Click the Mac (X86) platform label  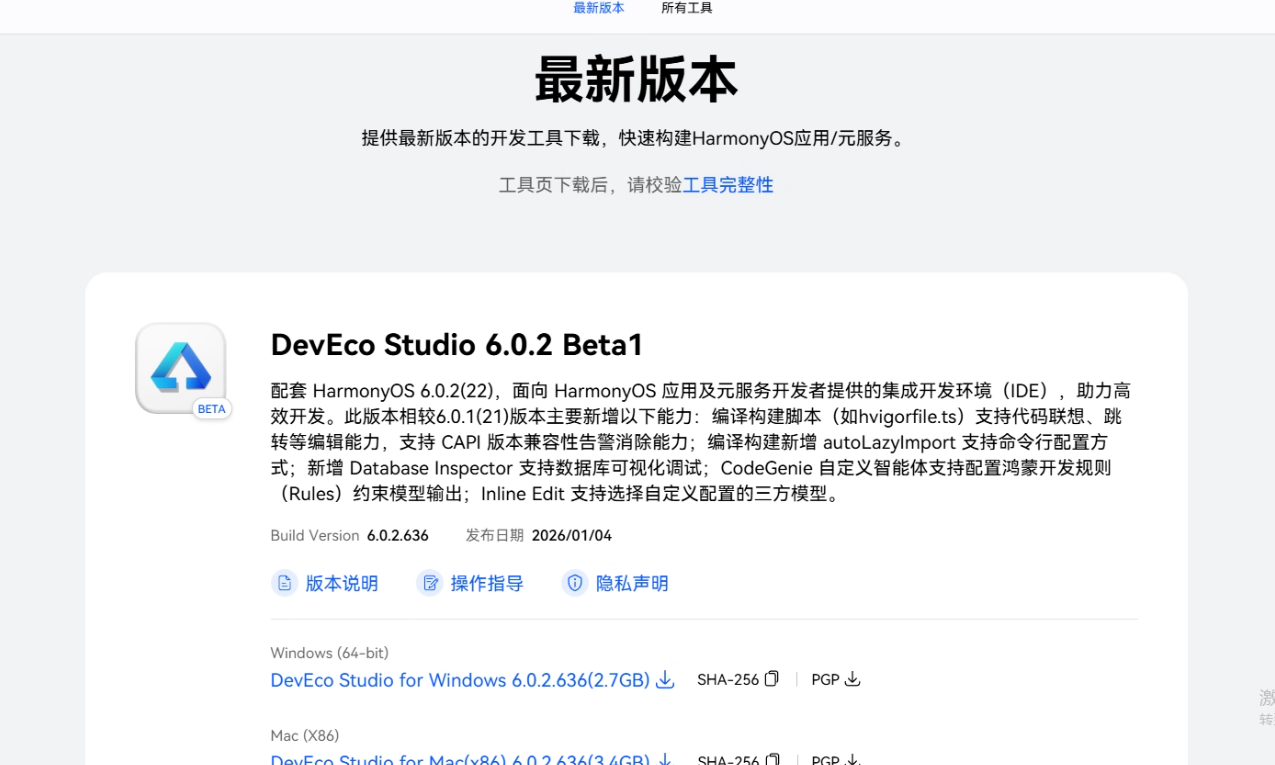click(304, 736)
